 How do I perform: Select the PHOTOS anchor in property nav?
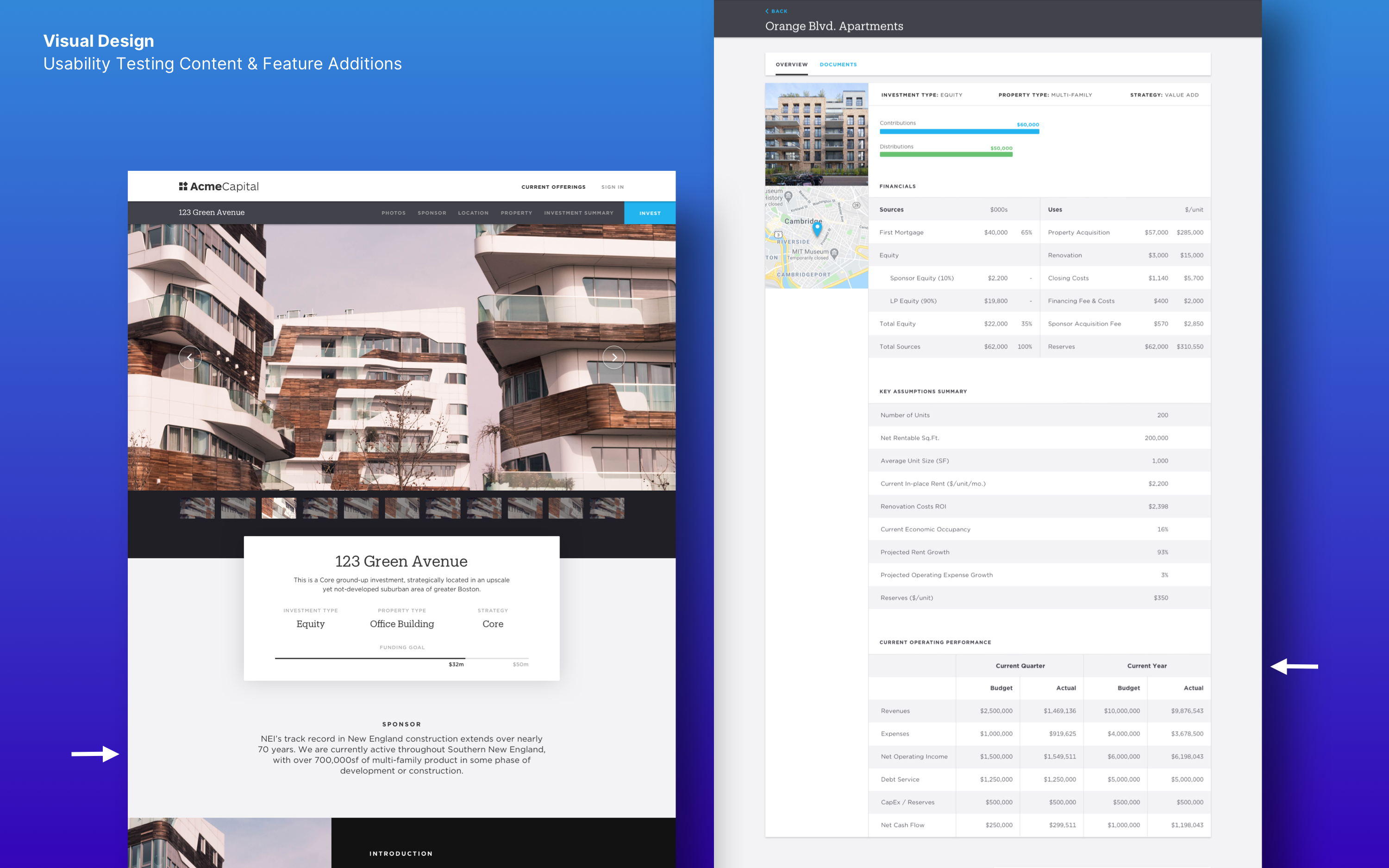click(x=393, y=212)
